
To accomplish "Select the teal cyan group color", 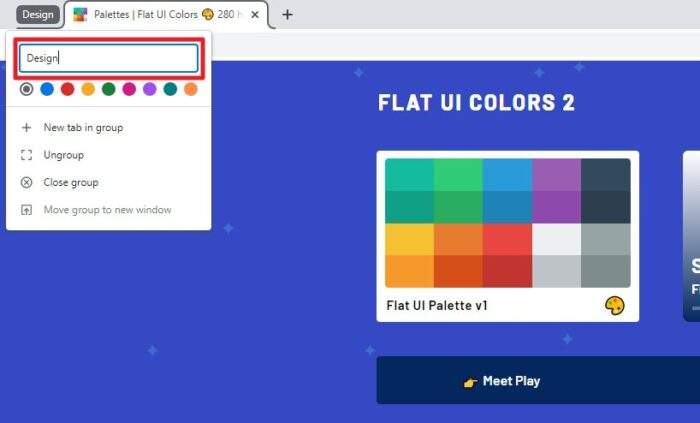I will (x=170, y=89).
